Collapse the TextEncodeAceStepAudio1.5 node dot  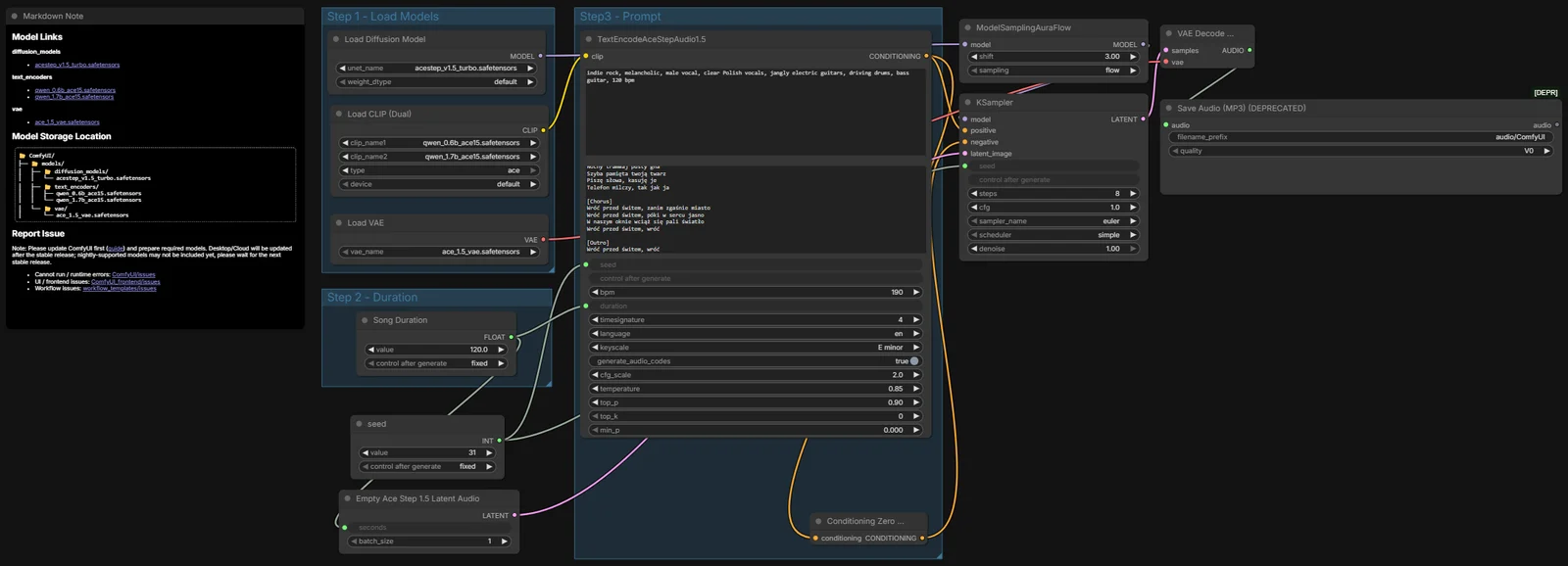click(588, 39)
